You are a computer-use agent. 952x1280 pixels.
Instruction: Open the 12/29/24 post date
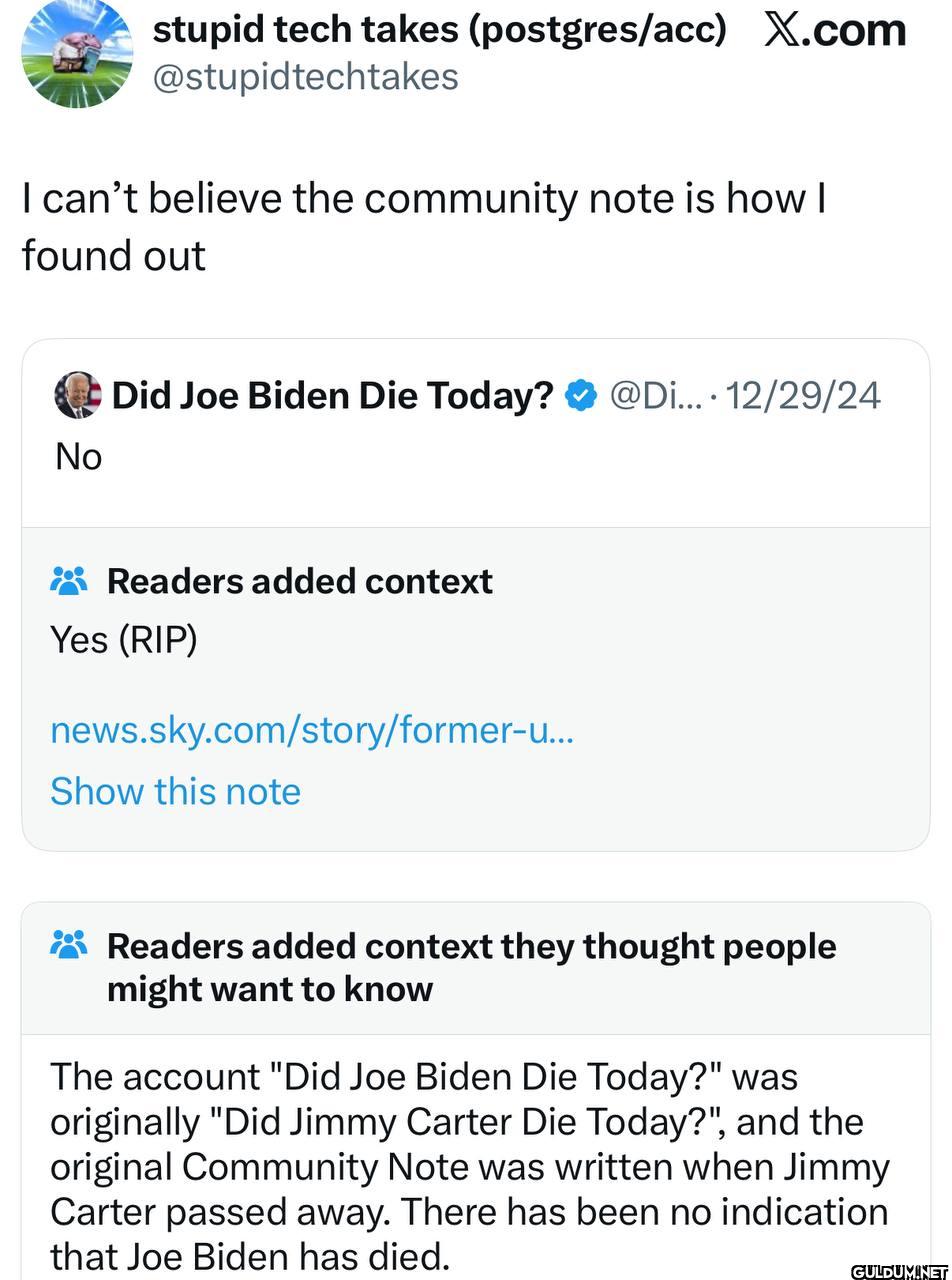803,396
